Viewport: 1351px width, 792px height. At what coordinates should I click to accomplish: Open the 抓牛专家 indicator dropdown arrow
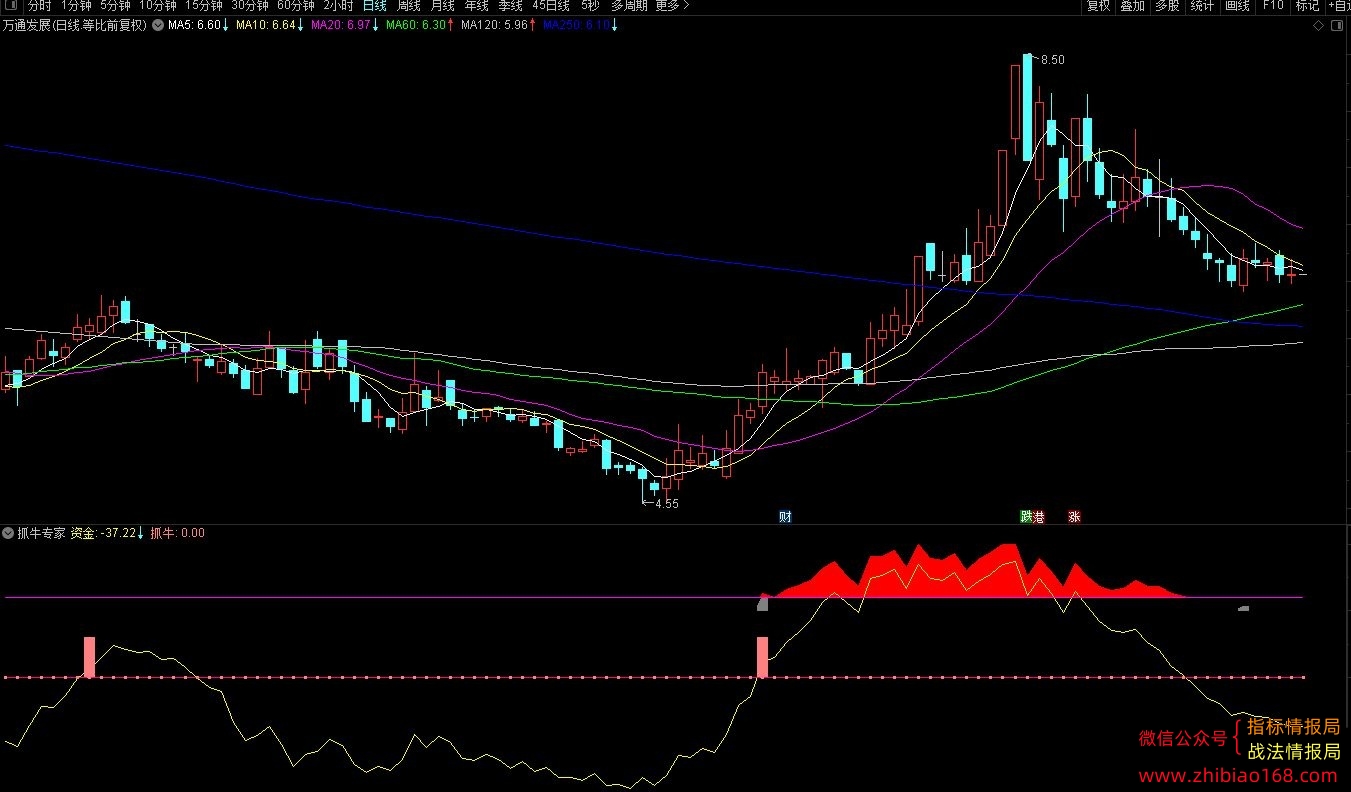click(9, 533)
